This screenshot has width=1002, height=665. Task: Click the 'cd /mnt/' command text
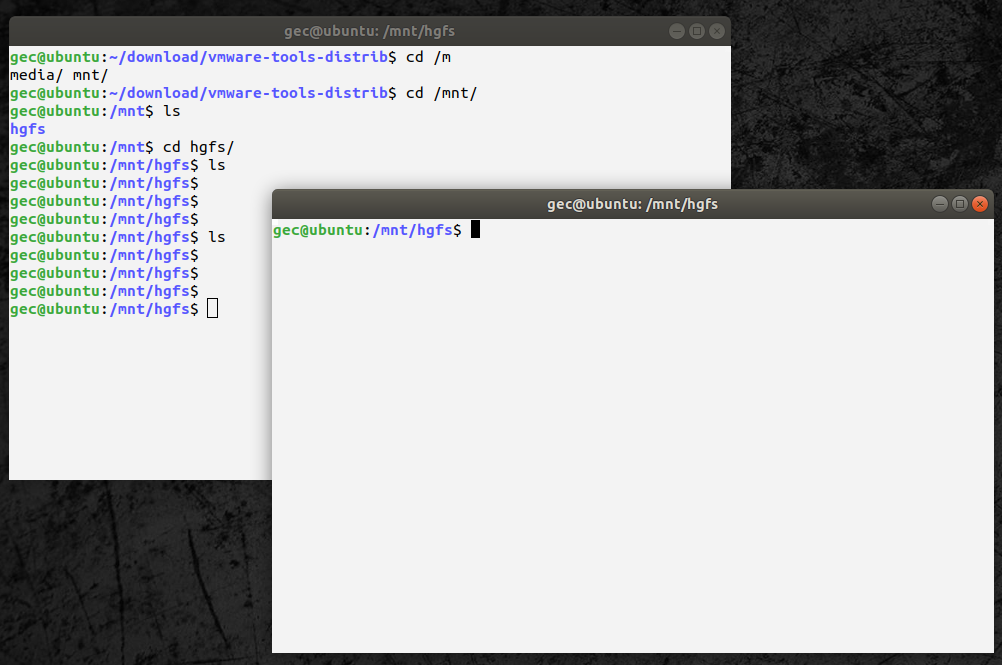click(x=441, y=93)
